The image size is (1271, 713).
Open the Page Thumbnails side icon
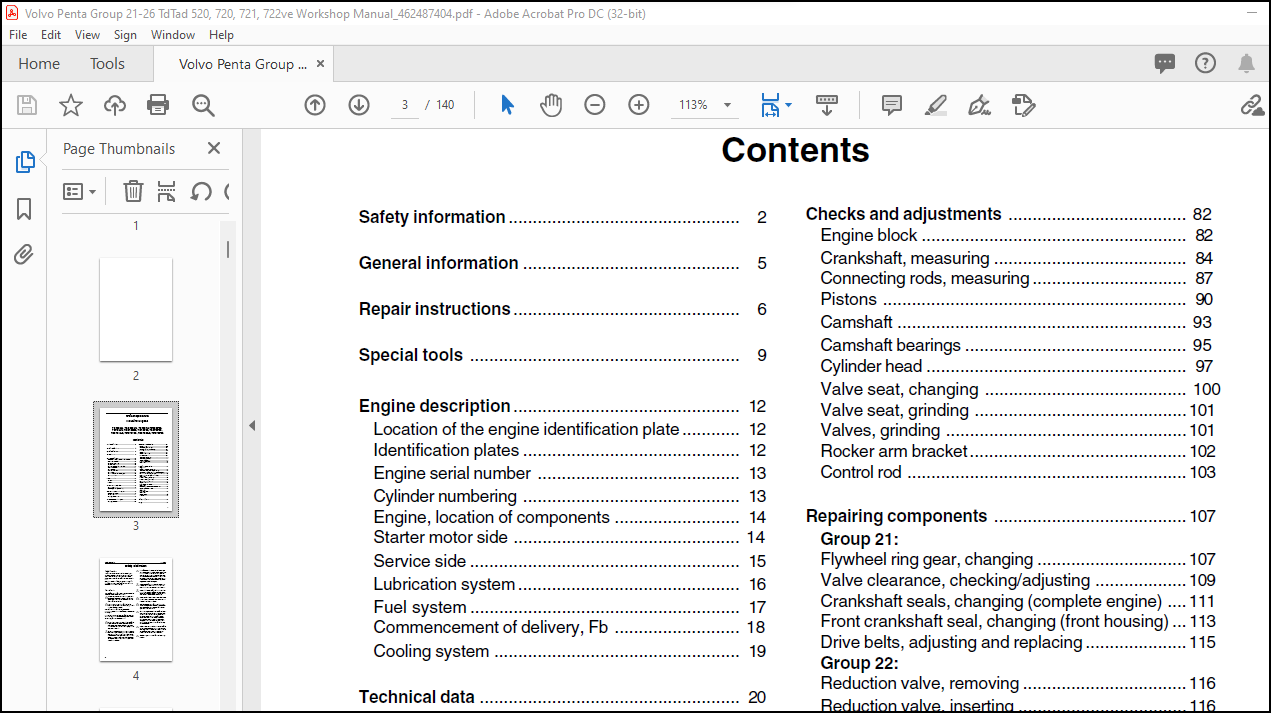(x=25, y=162)
